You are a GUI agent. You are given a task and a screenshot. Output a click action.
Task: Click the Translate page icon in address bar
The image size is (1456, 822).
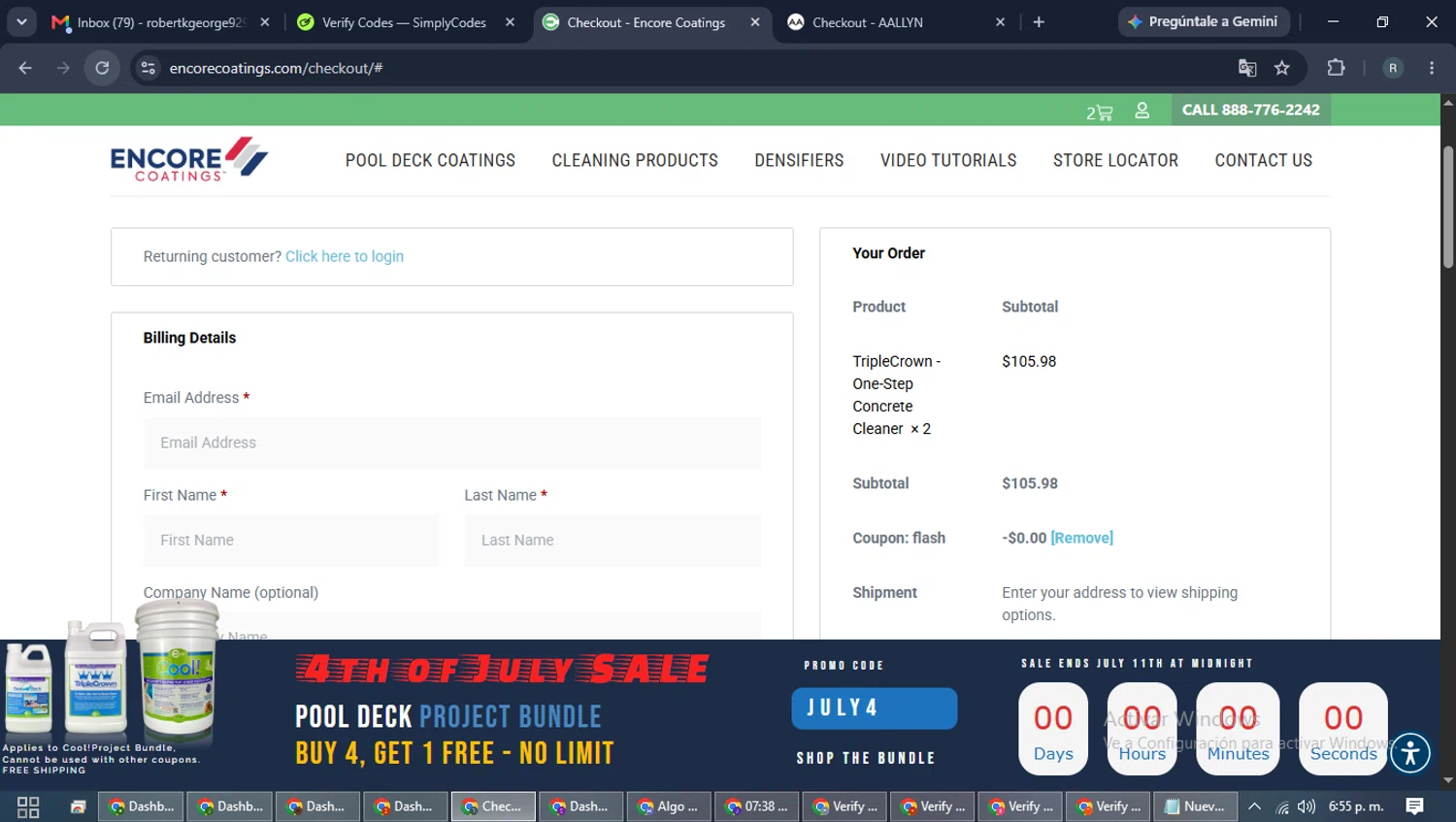1247,68
